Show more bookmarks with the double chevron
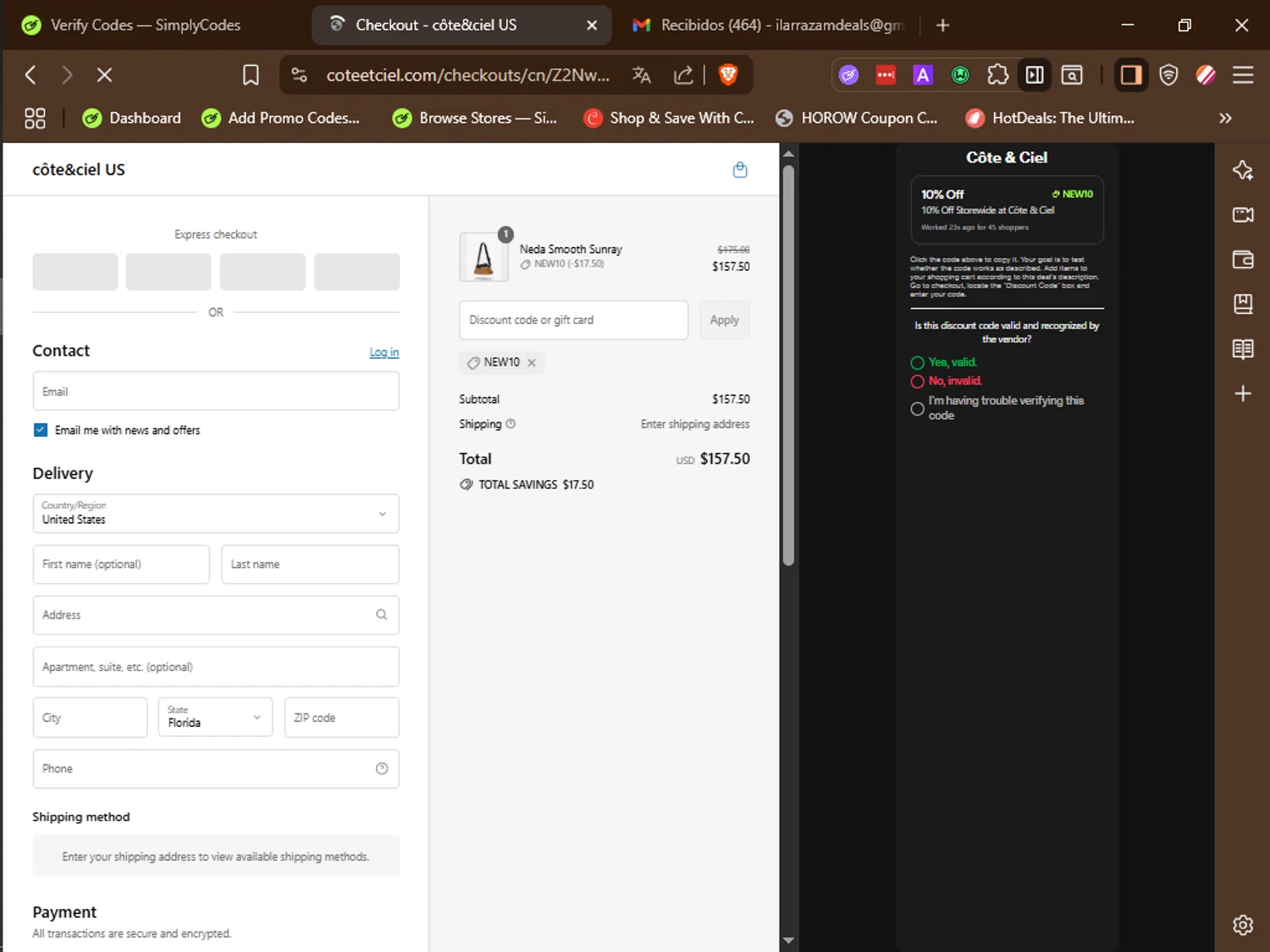1270x952 pixels. coord(1225,118)
